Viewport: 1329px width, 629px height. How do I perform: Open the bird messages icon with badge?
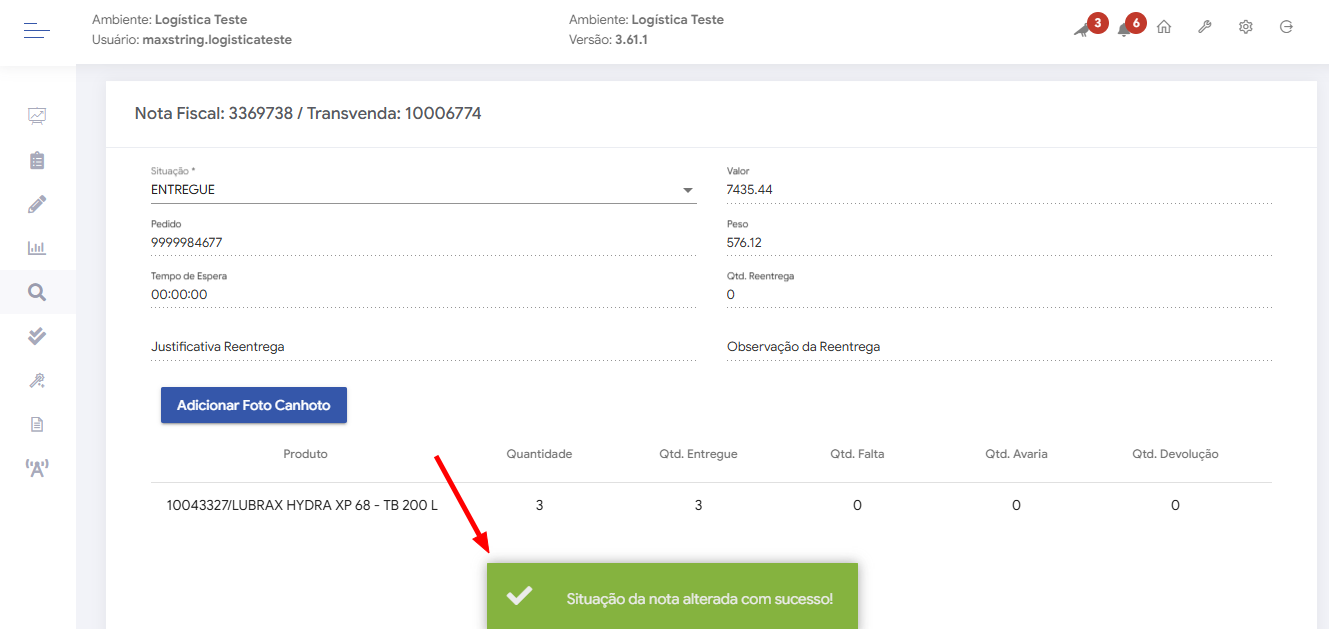(1083, 29)
